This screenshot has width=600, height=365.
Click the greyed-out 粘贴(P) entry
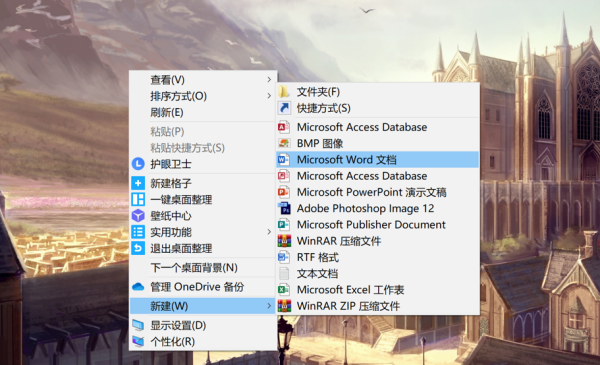[203, 132]
